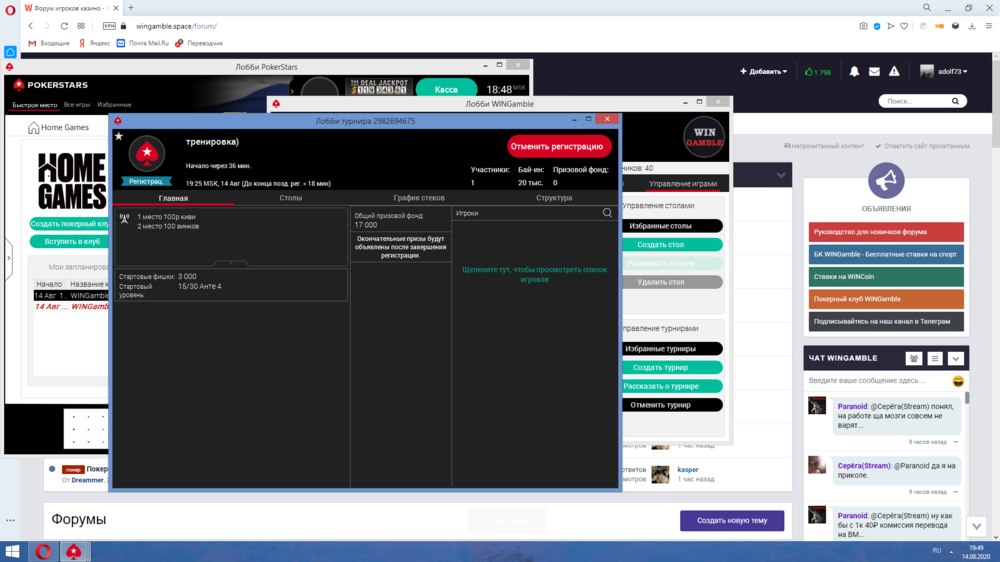The width and height of the screenshot is (1000, 562).
Task: Click the forum search magnifier icon
Action: (955, 101)
